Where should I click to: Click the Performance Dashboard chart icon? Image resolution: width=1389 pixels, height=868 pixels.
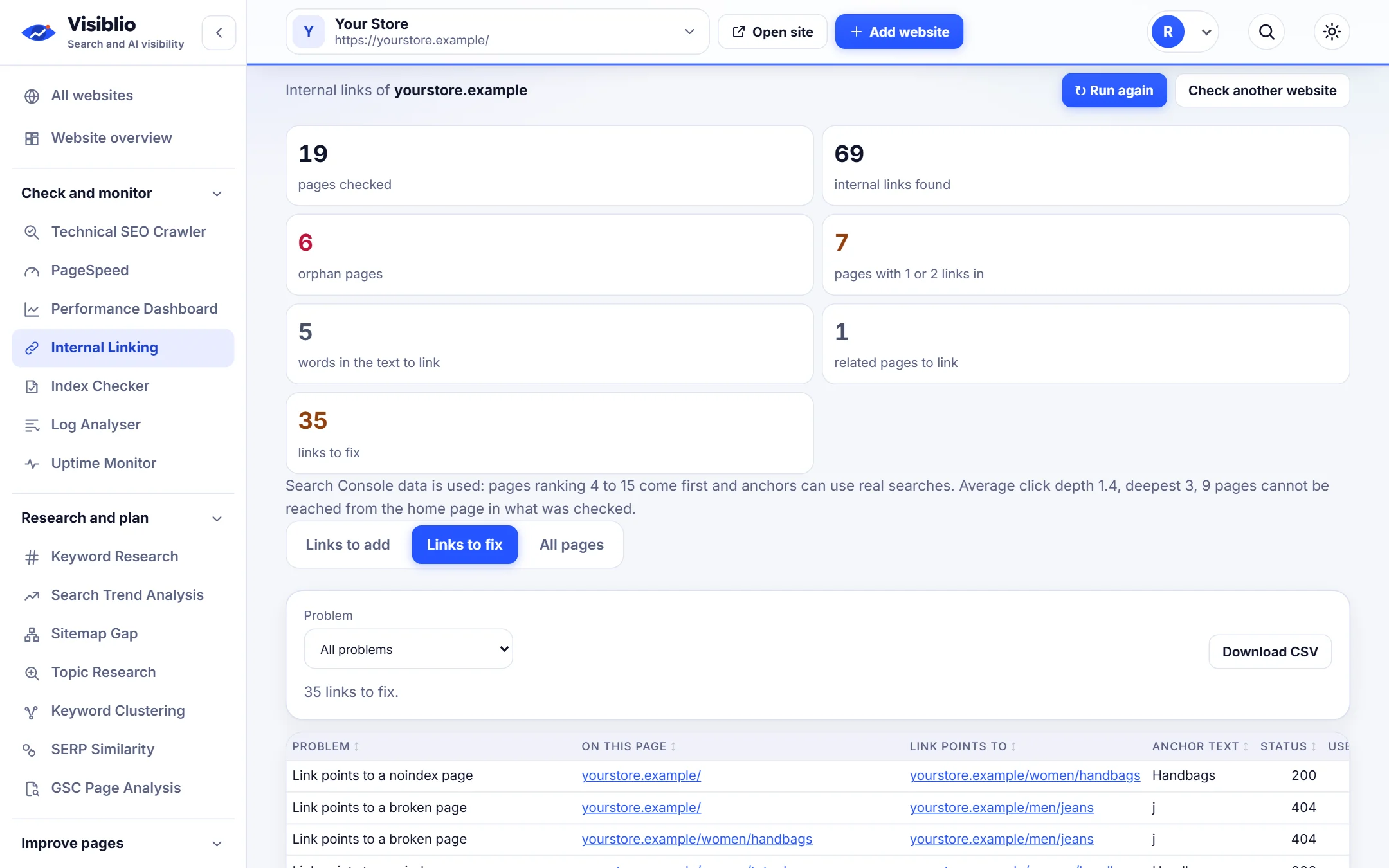32,309
